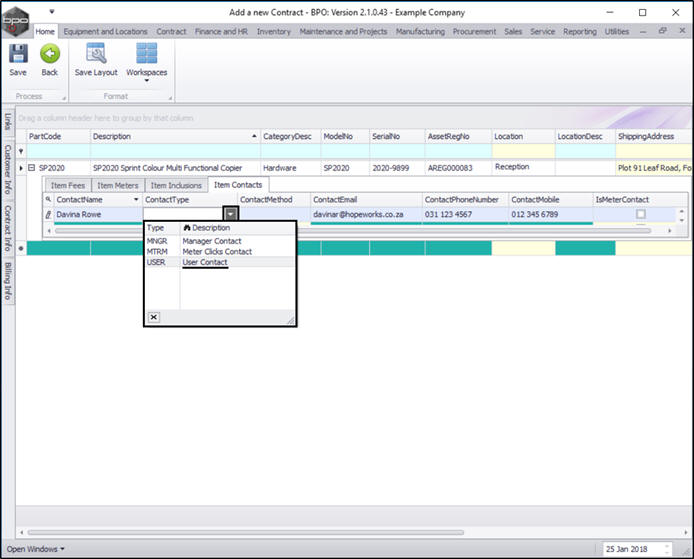
Task: Open the Customer Info side panel
Action: 8,169
